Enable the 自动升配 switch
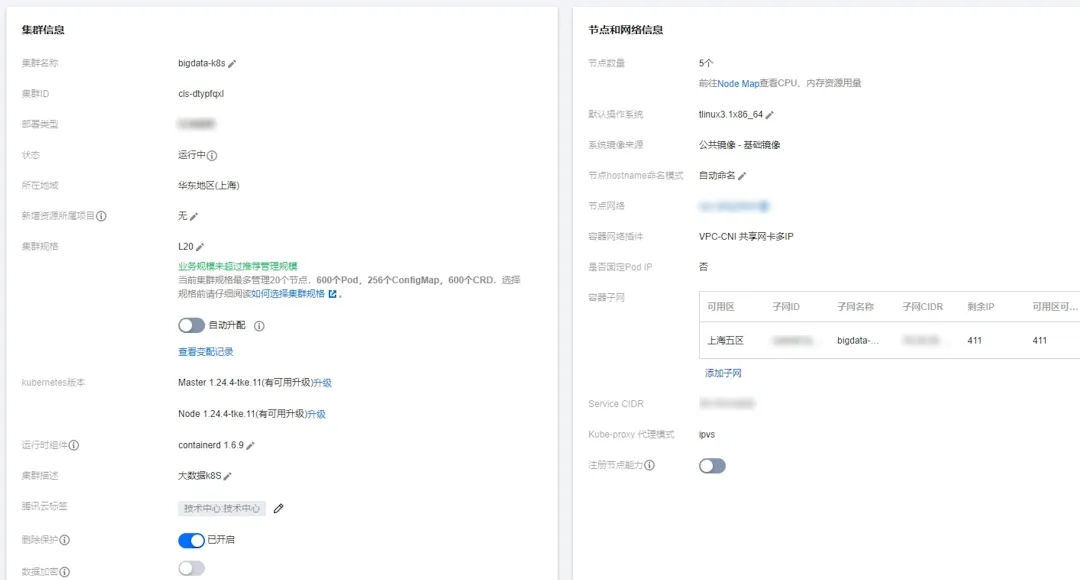The height and width of the screenshot is (580, 1080). coord(191,325)
